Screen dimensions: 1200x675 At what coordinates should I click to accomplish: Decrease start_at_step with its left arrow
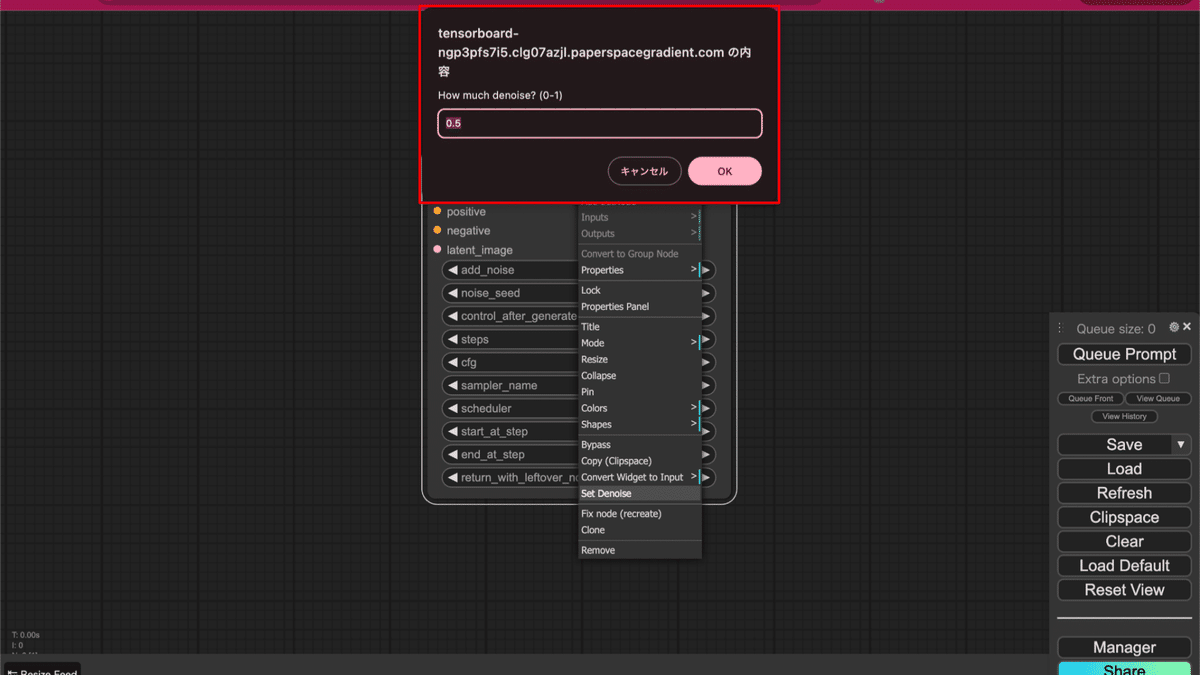coord(452,431)
